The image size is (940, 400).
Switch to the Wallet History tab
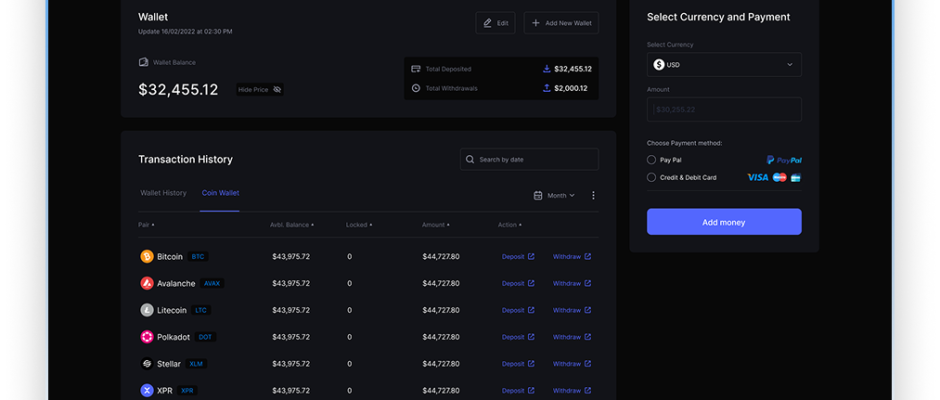(x=163, y=193)
